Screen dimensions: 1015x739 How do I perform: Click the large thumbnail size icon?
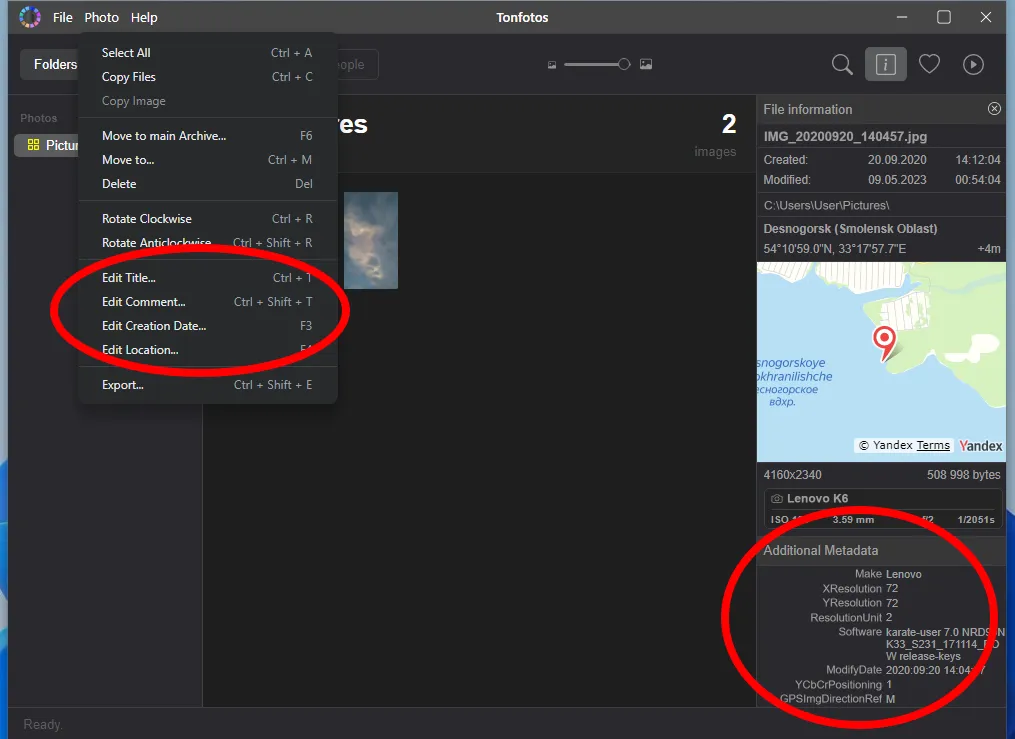[646, 64]
